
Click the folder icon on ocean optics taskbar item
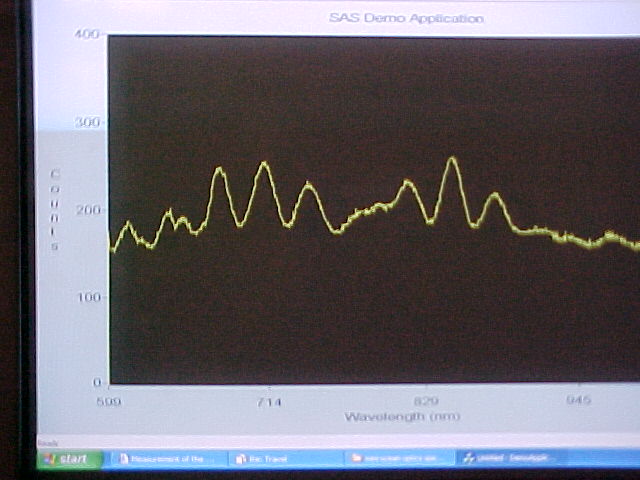(356, 459)
